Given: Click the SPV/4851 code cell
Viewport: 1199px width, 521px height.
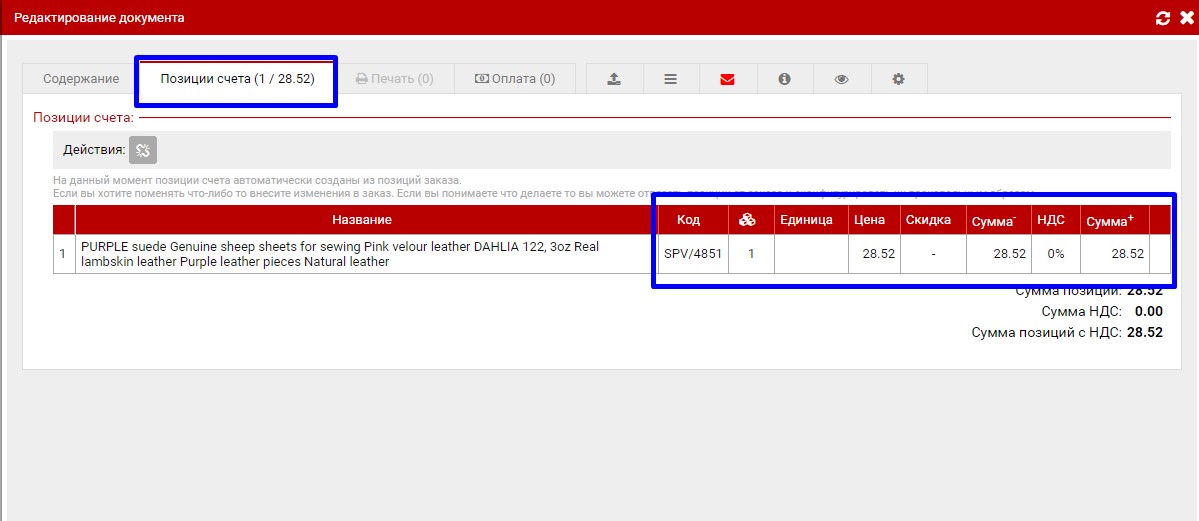Looking at the screenshot, I should [x=692, y=254].
